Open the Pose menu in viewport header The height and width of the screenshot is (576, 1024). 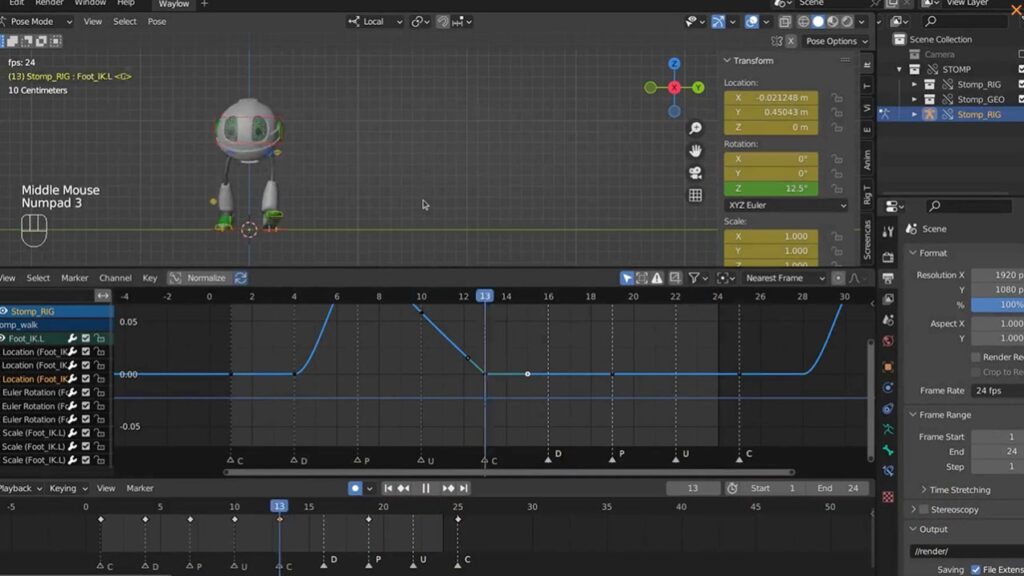157,22
